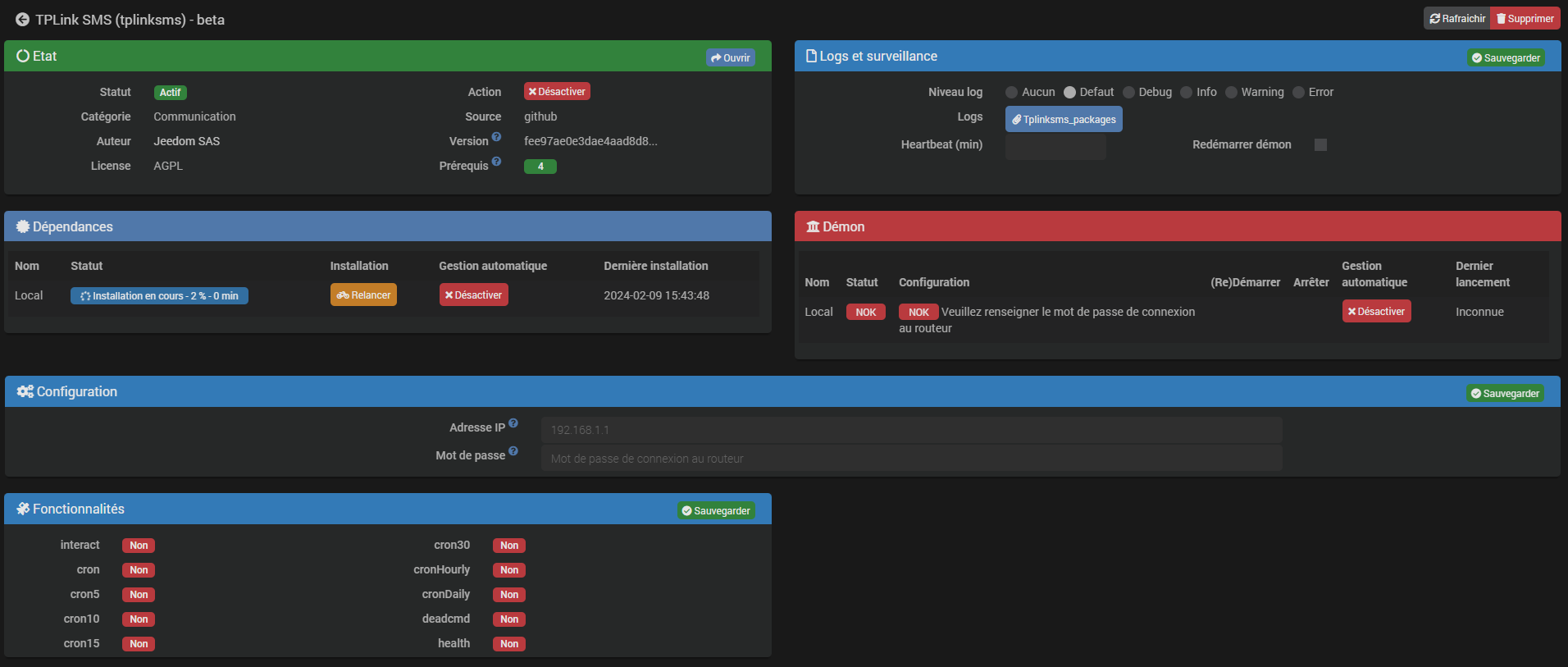Click the Rafraichir button
Viewport: 1568px width, 667px height.
tap(1457, 18)
